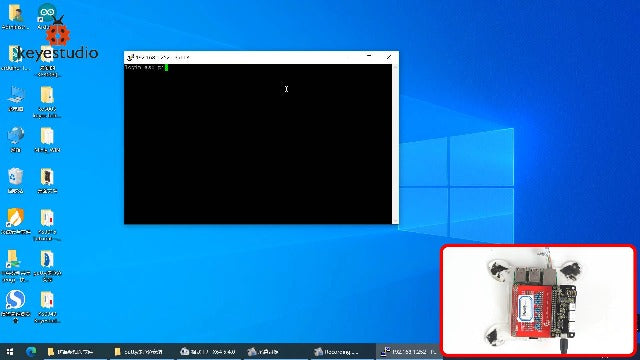Viewport: 640px width, 360px height.
Task: Click the Raspberry Pi camera preview thumbnail
Action: tap(538, 300)
